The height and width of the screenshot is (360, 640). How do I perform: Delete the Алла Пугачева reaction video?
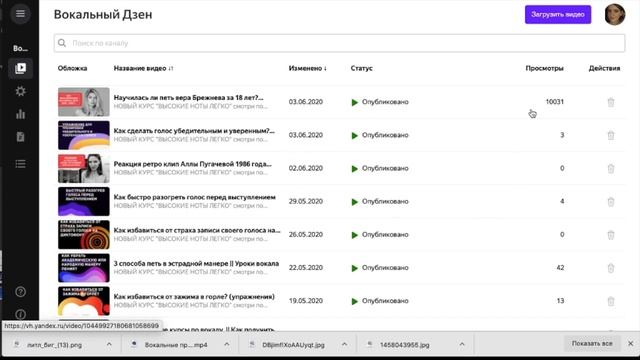(611, 168)
